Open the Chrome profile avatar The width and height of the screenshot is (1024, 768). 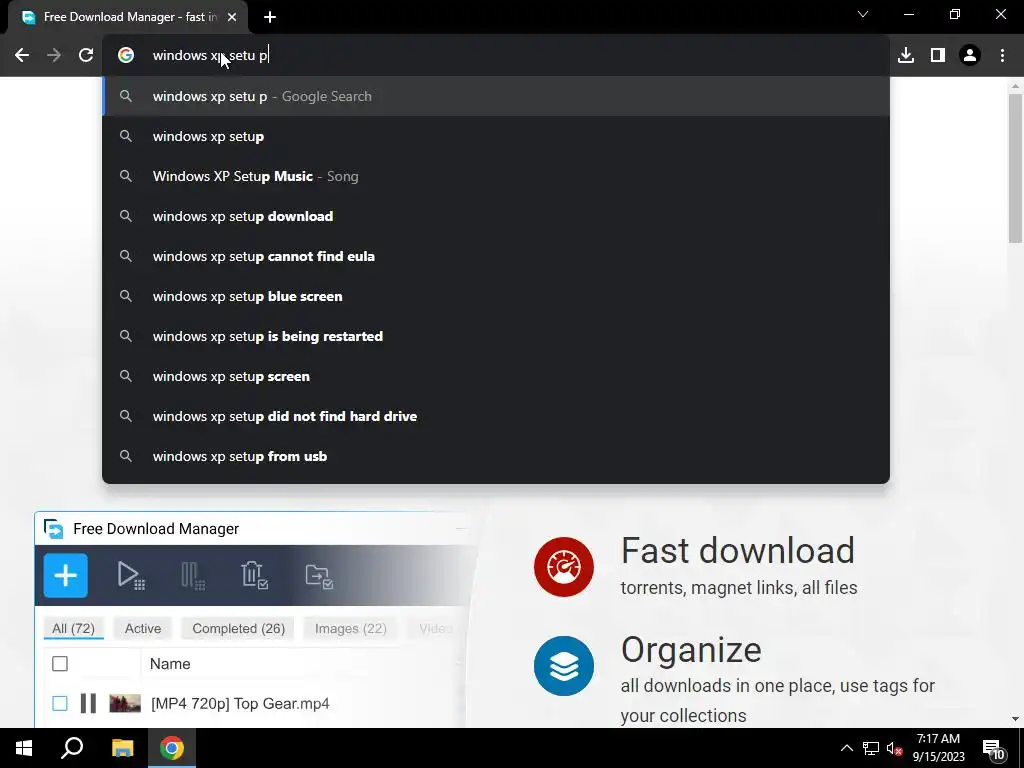[970, 56]
